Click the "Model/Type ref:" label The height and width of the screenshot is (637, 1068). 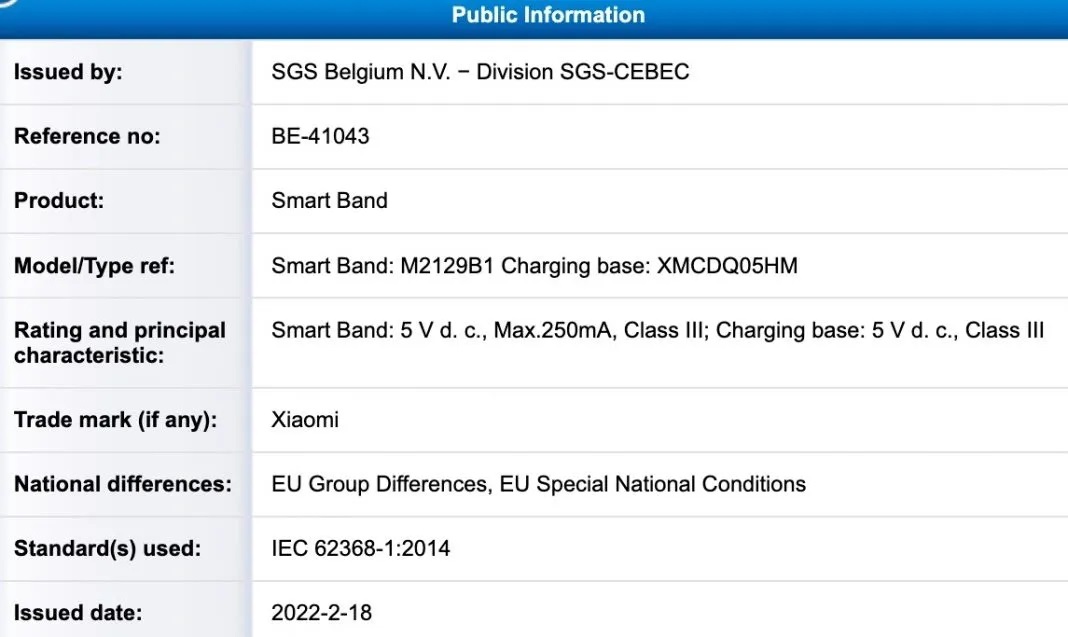(x=94, y=267)
